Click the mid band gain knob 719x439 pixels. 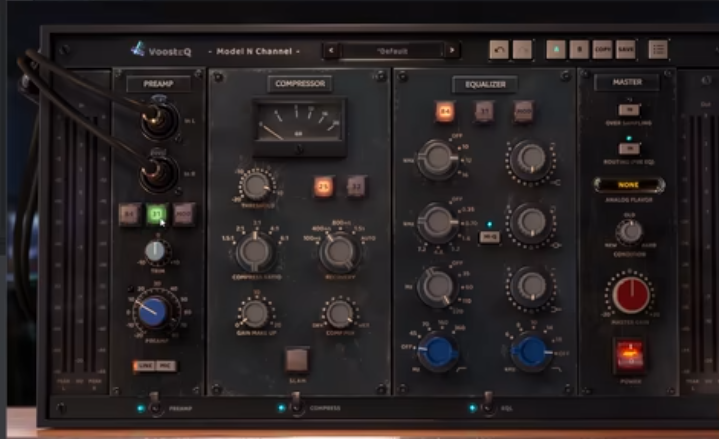pos(531,223)
